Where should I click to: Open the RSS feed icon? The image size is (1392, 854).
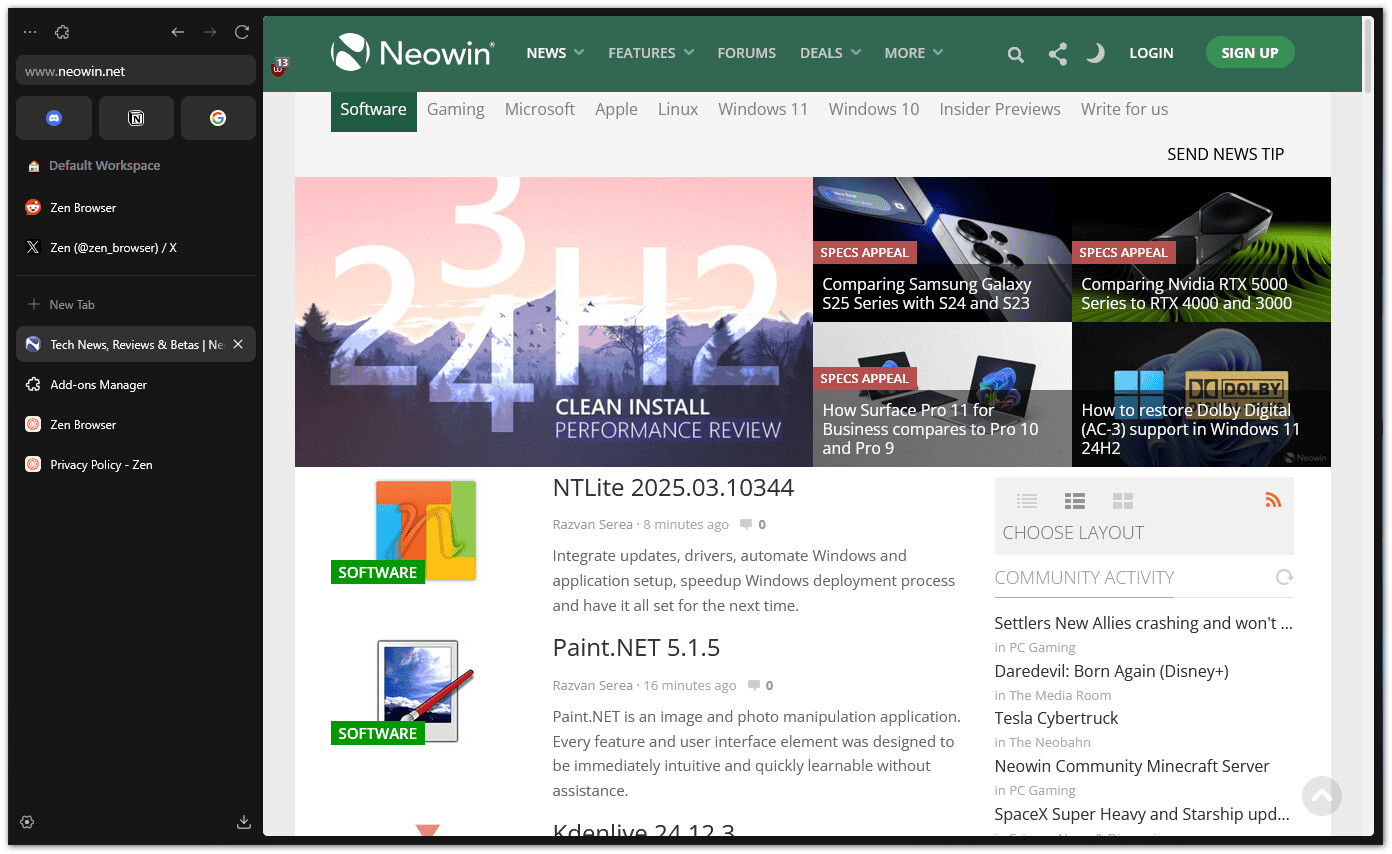(x=1273, y=498)
